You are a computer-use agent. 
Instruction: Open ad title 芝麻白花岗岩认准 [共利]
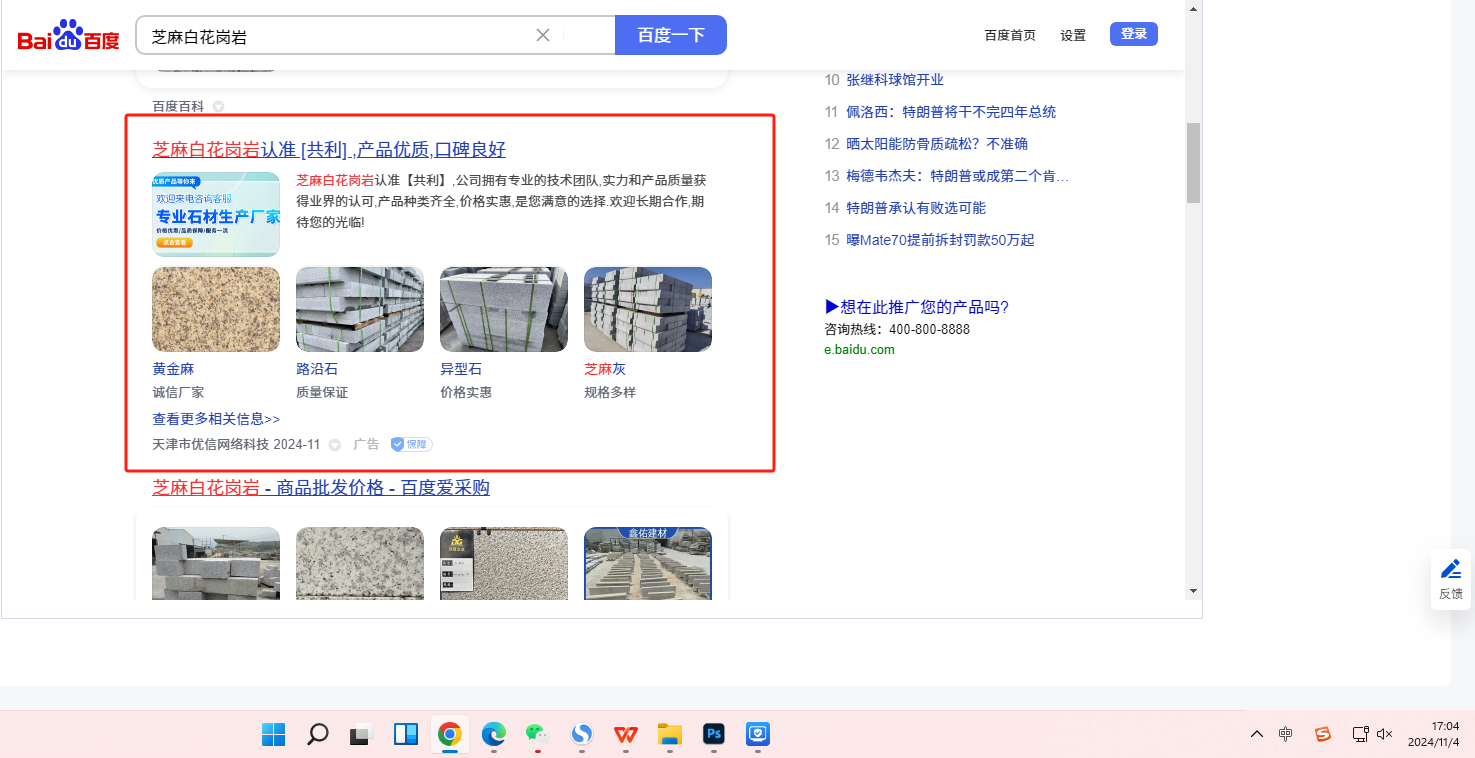[329, 150]
